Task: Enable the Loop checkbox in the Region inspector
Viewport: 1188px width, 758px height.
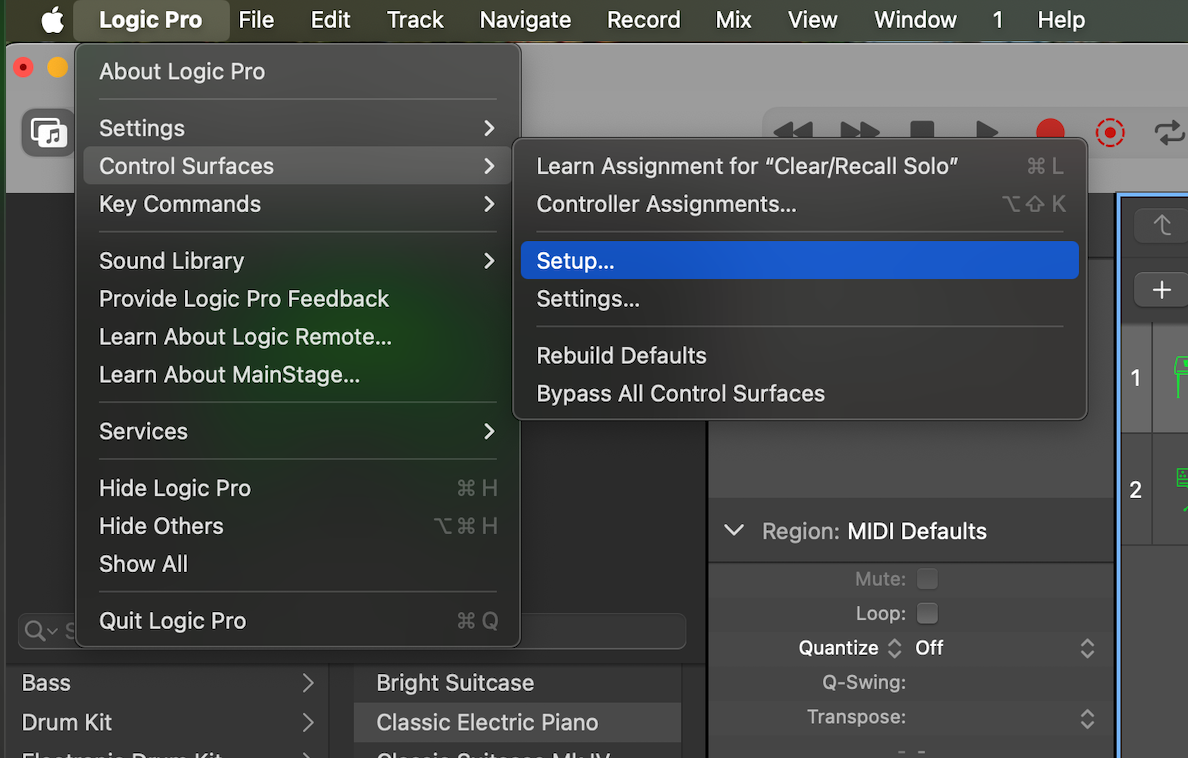Action: click(927, 612)
